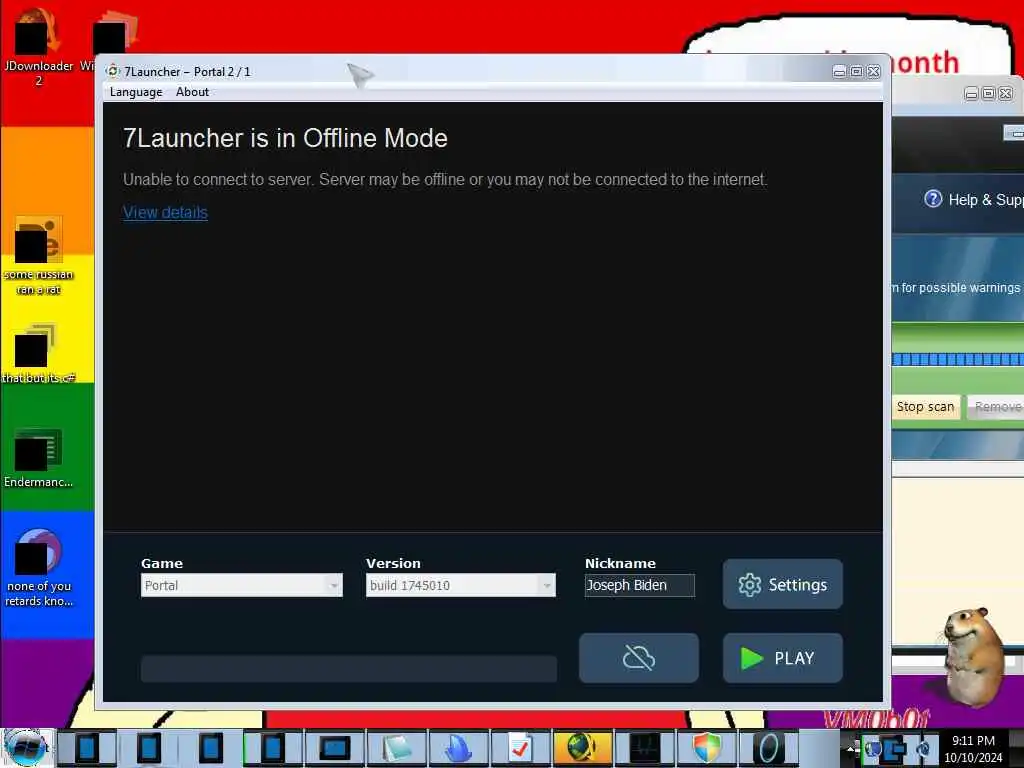Maximize the 7Launcher window
The width and height of the screenshot is (1024, 768).
[x=856, y=71]
